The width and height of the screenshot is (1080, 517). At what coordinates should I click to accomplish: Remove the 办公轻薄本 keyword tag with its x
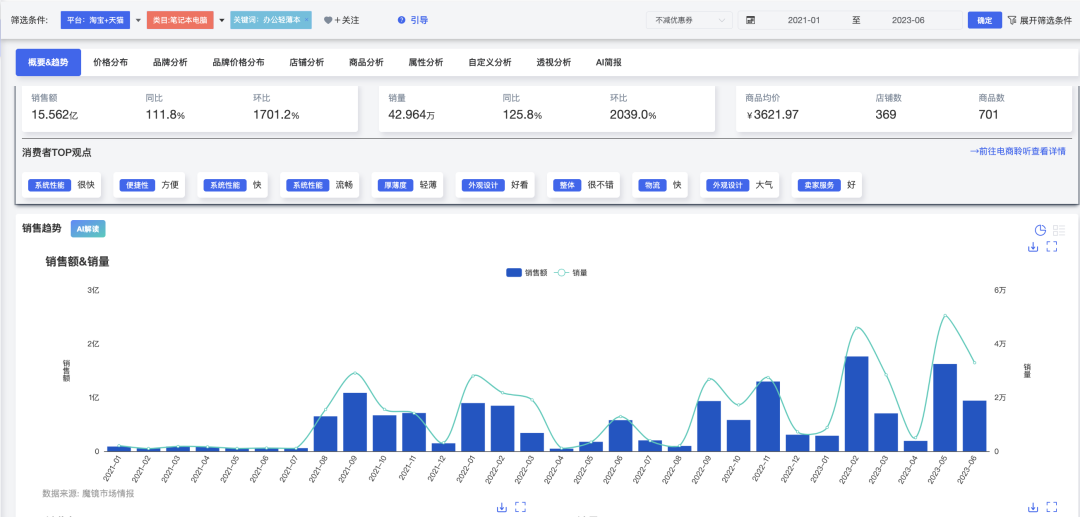tap(307, 20)
